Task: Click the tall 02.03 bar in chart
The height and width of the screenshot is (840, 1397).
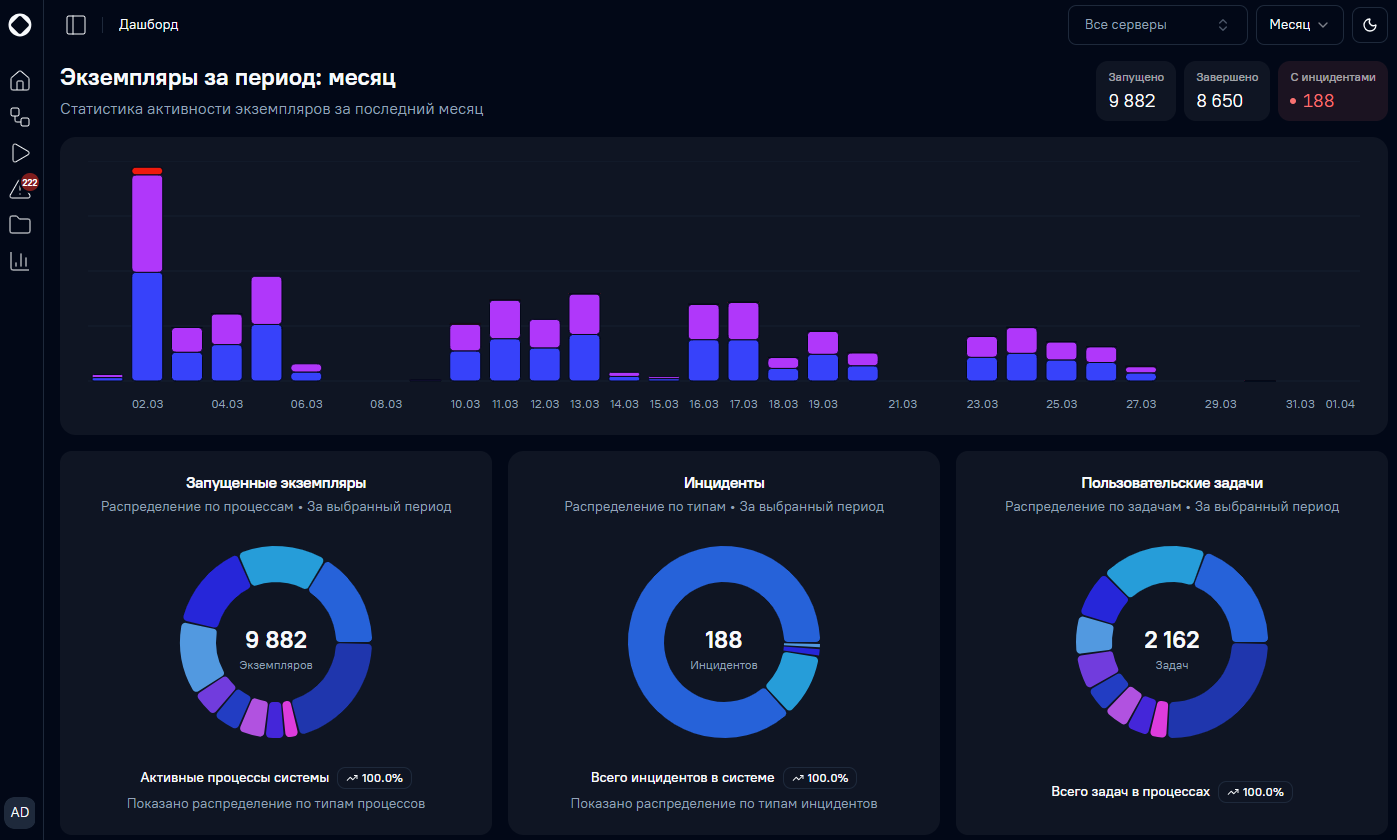Action: click(147, 277)
